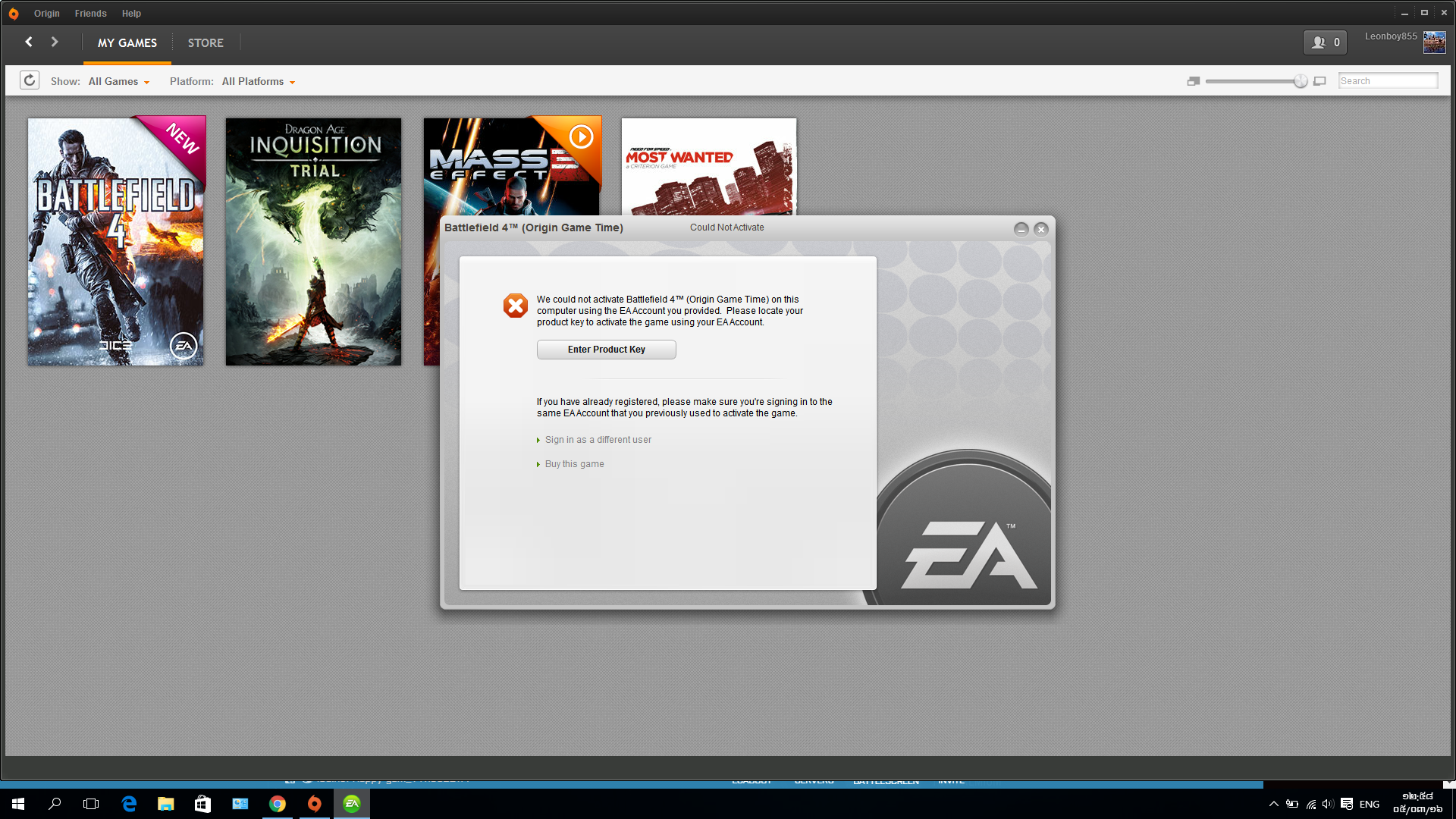Open Google Chrome from the taskbar
1456x819 pixels.
(x=278, y=804)
